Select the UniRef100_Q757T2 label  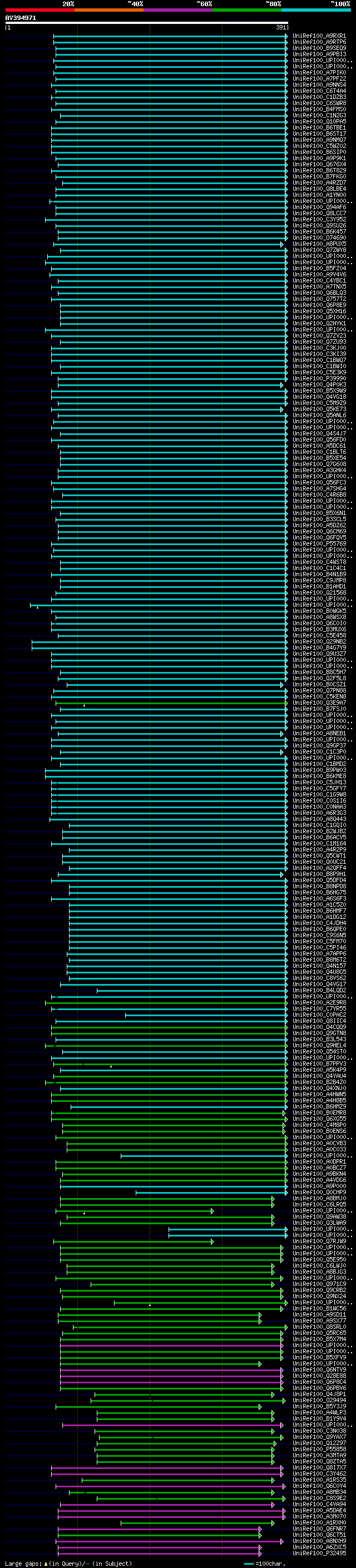point(319,299)
